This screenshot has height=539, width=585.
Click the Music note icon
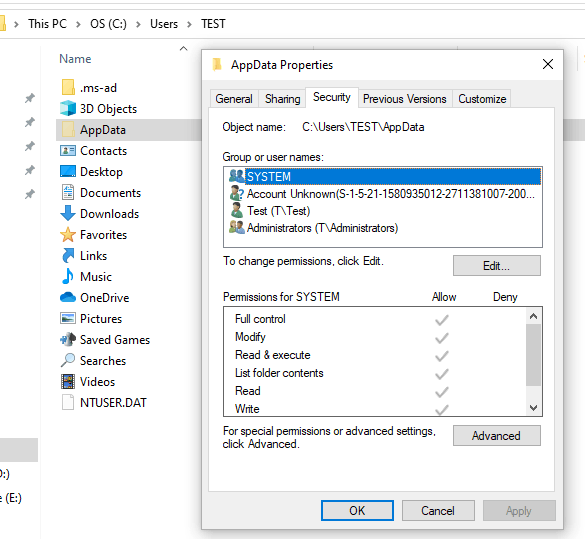click(68, 276)
